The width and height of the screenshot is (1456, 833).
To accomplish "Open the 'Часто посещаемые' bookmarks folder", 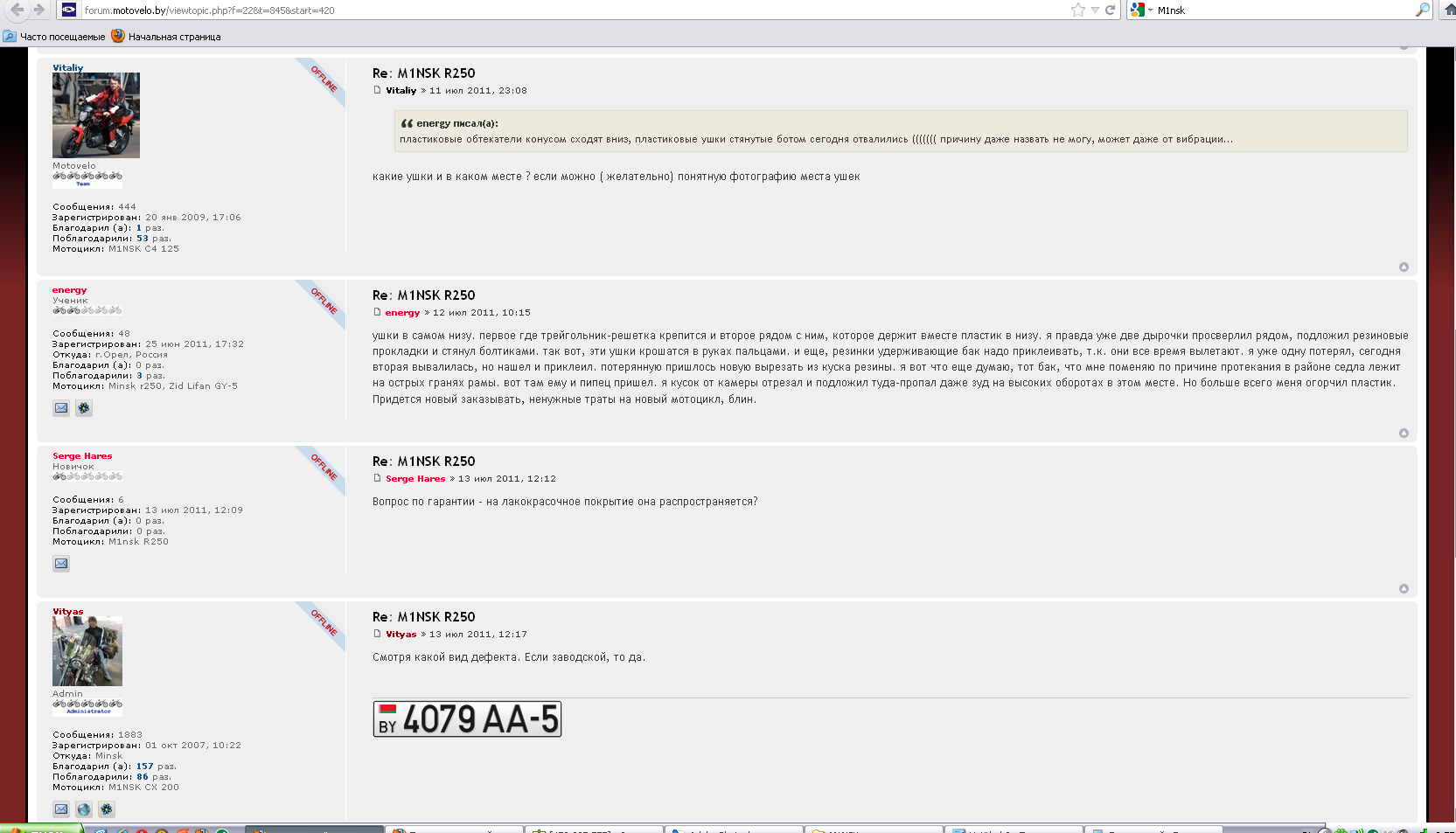I will point(54,37).
